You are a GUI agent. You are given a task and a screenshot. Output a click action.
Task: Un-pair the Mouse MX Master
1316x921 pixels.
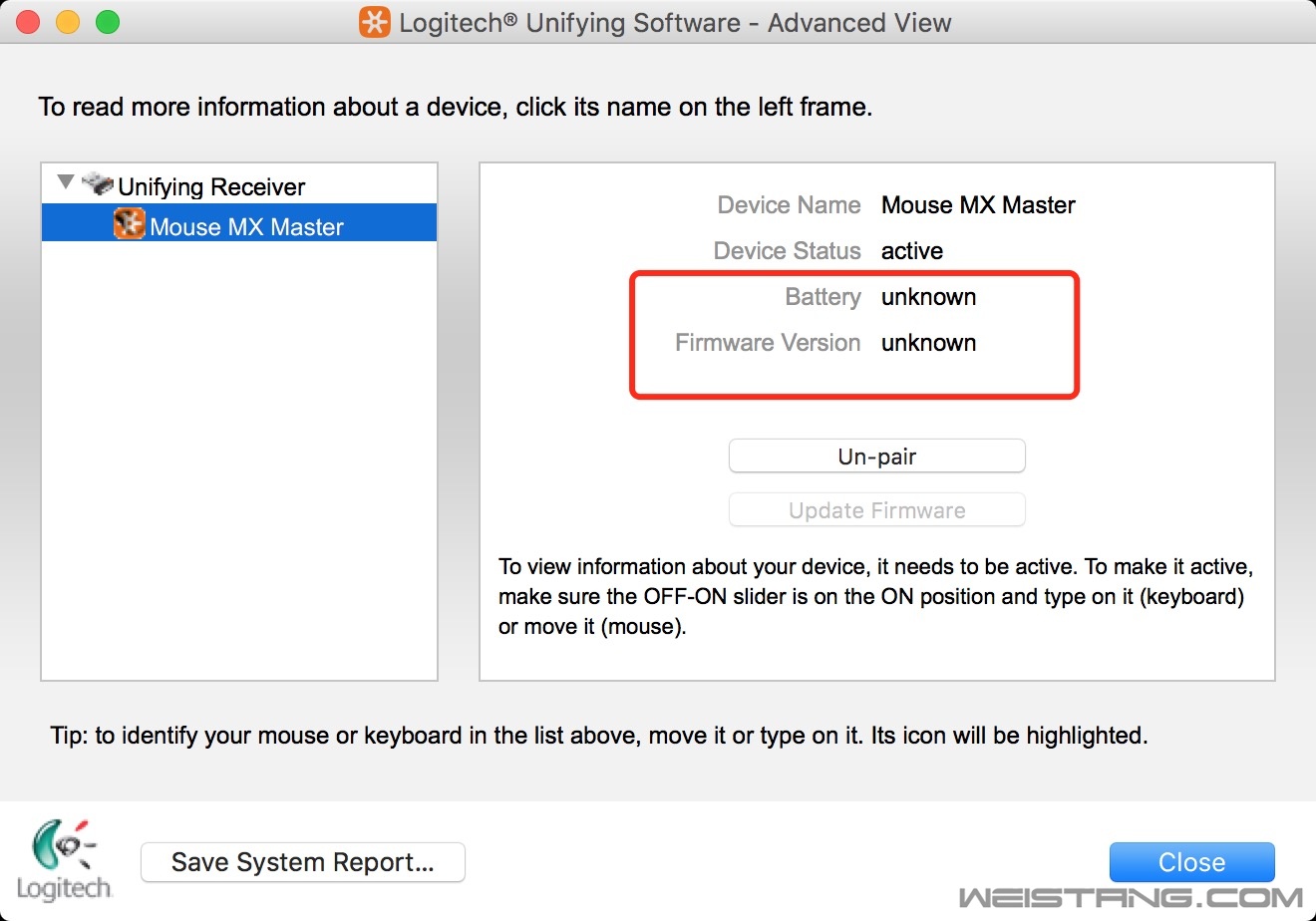pos(877,457)
